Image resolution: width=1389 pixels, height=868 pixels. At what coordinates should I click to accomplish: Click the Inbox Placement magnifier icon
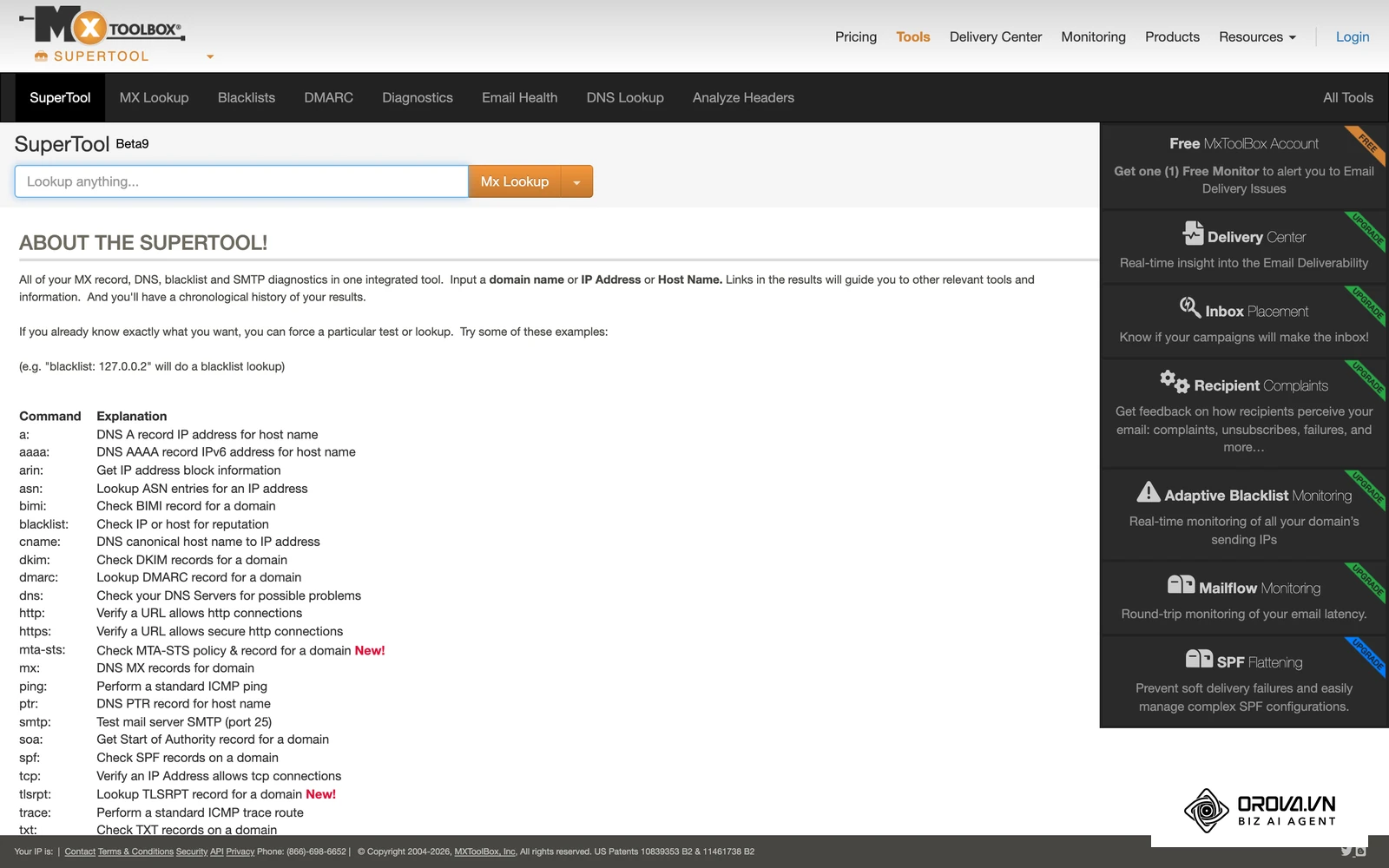pos(1189,307)
